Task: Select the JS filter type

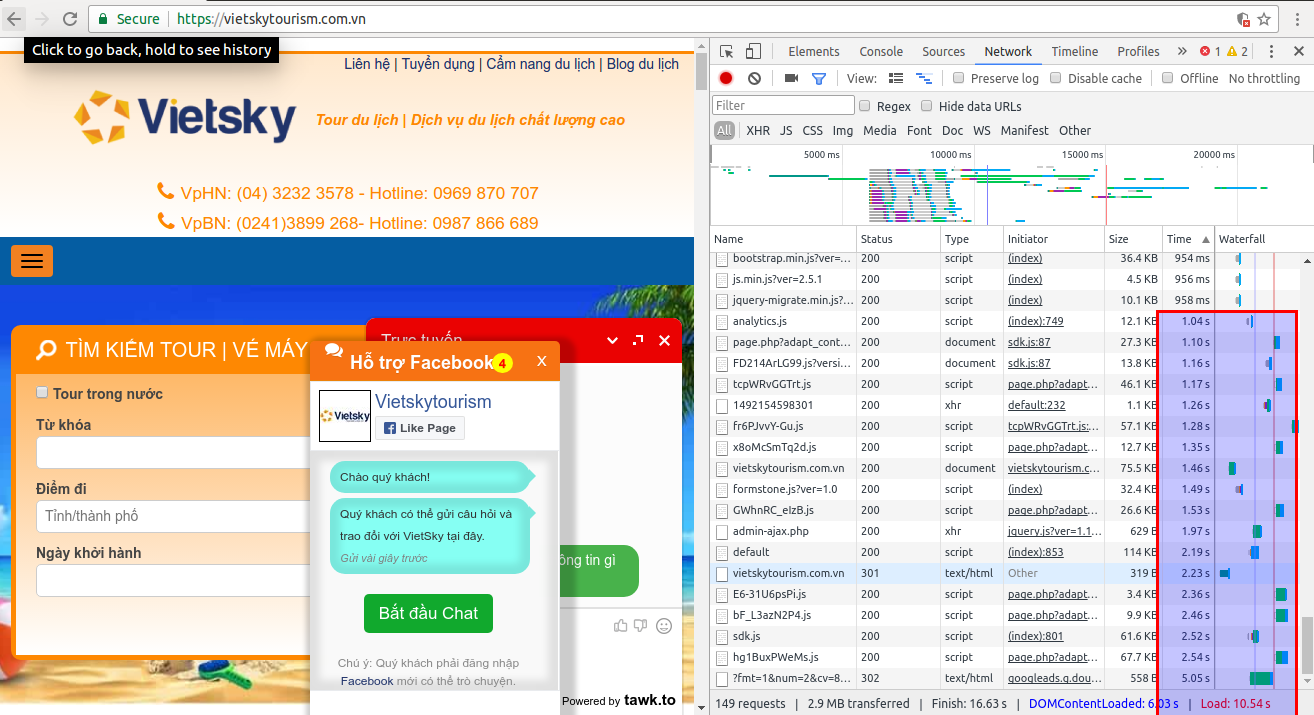Action: click(x=786, y=130)
